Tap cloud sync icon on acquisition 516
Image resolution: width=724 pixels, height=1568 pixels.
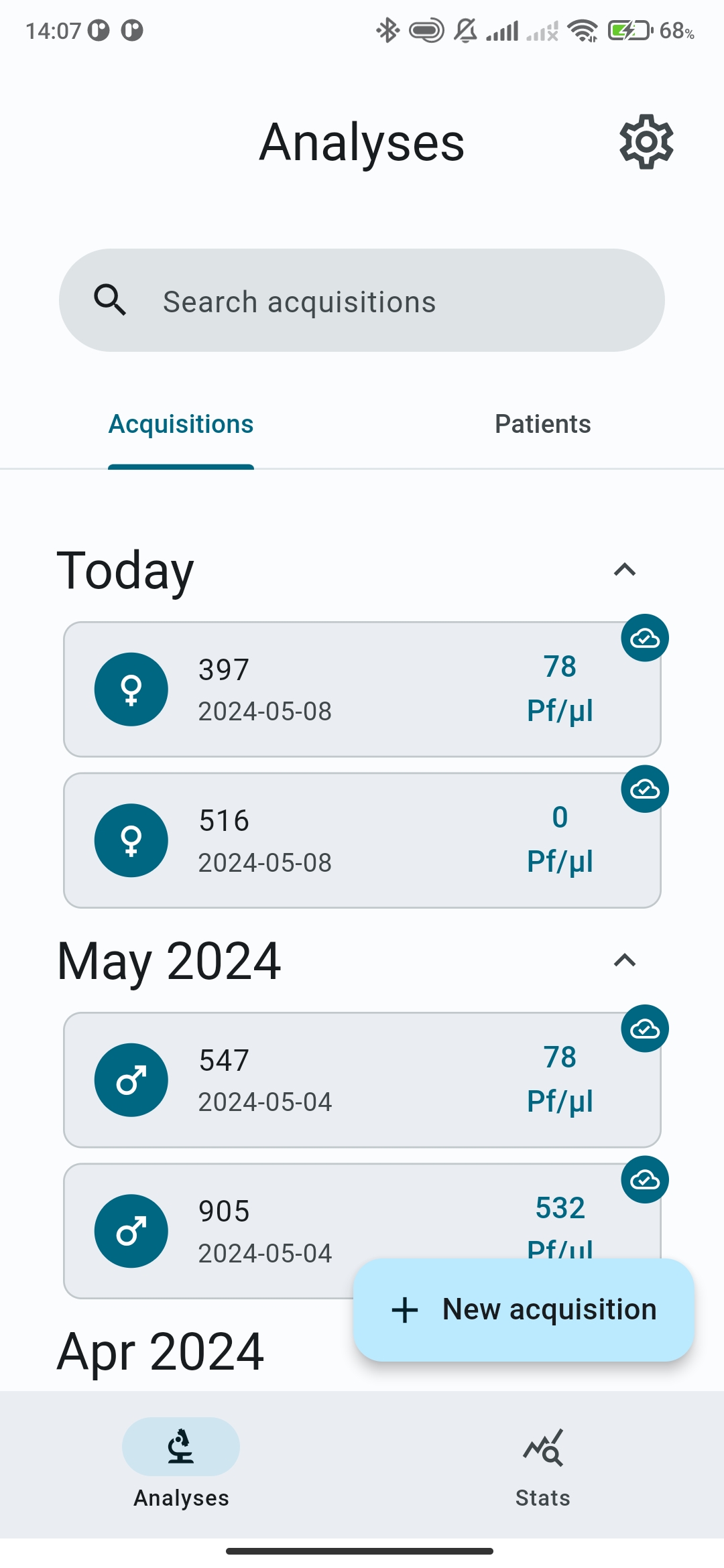645,789
